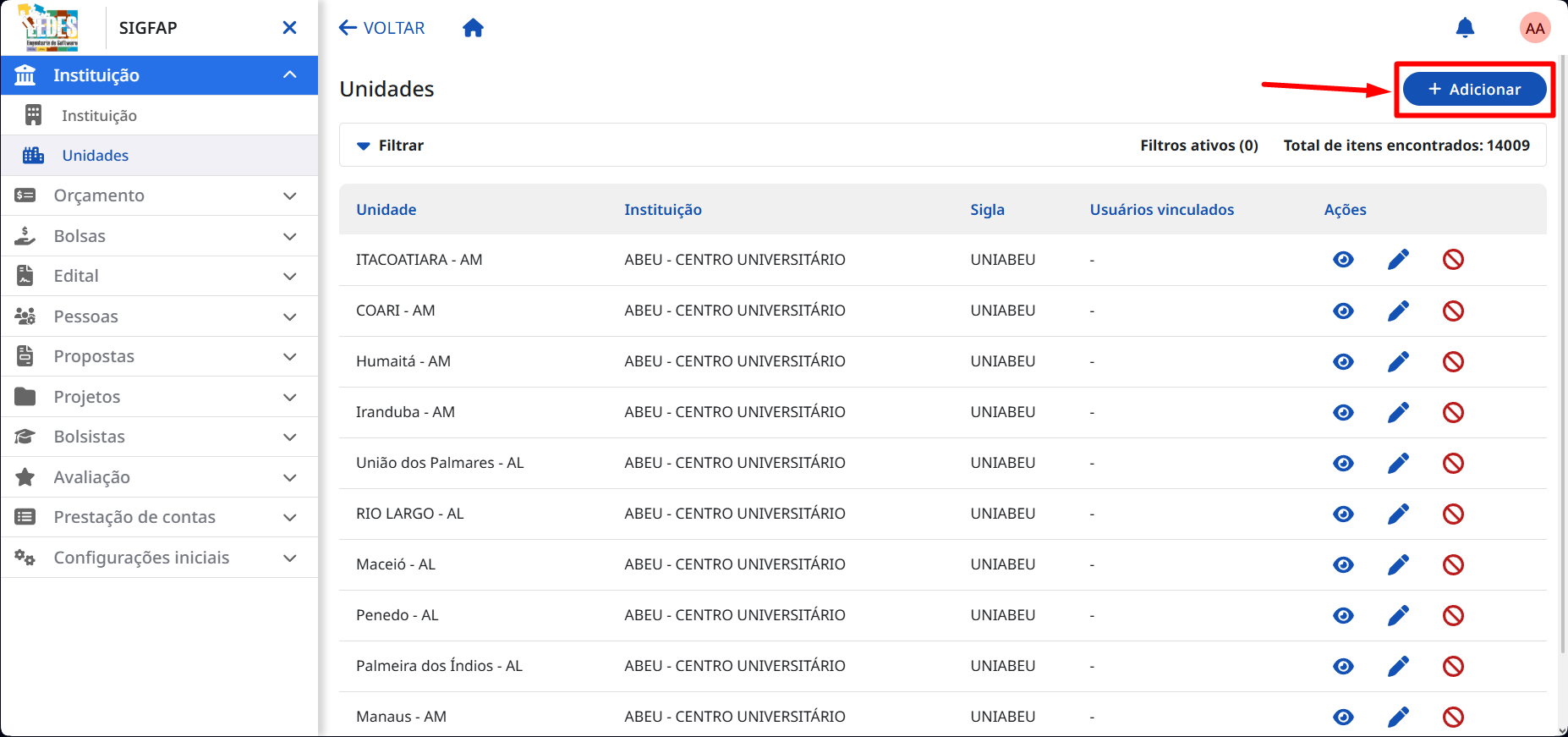Click the vertical scrollbar on the right

tap(1562, 355)
